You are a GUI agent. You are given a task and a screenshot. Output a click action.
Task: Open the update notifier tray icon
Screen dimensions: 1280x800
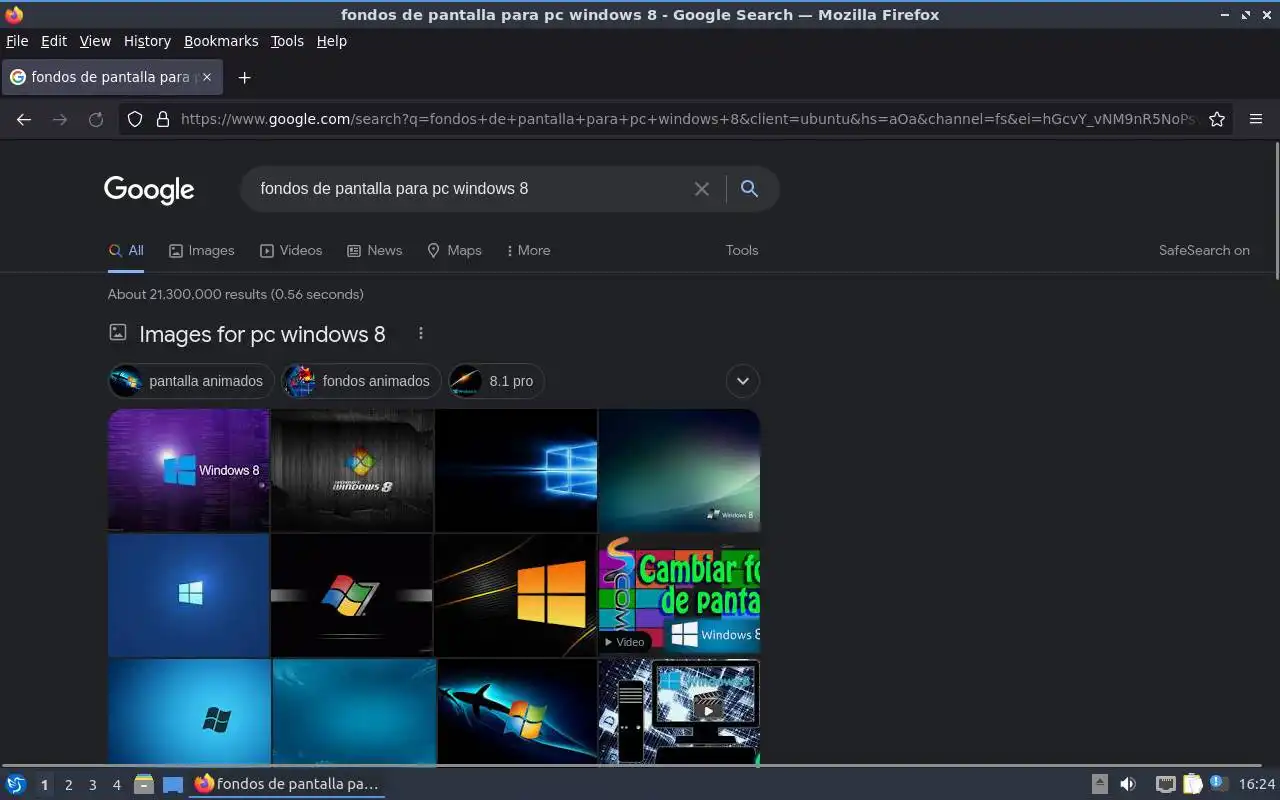(x=1218, y=783)
